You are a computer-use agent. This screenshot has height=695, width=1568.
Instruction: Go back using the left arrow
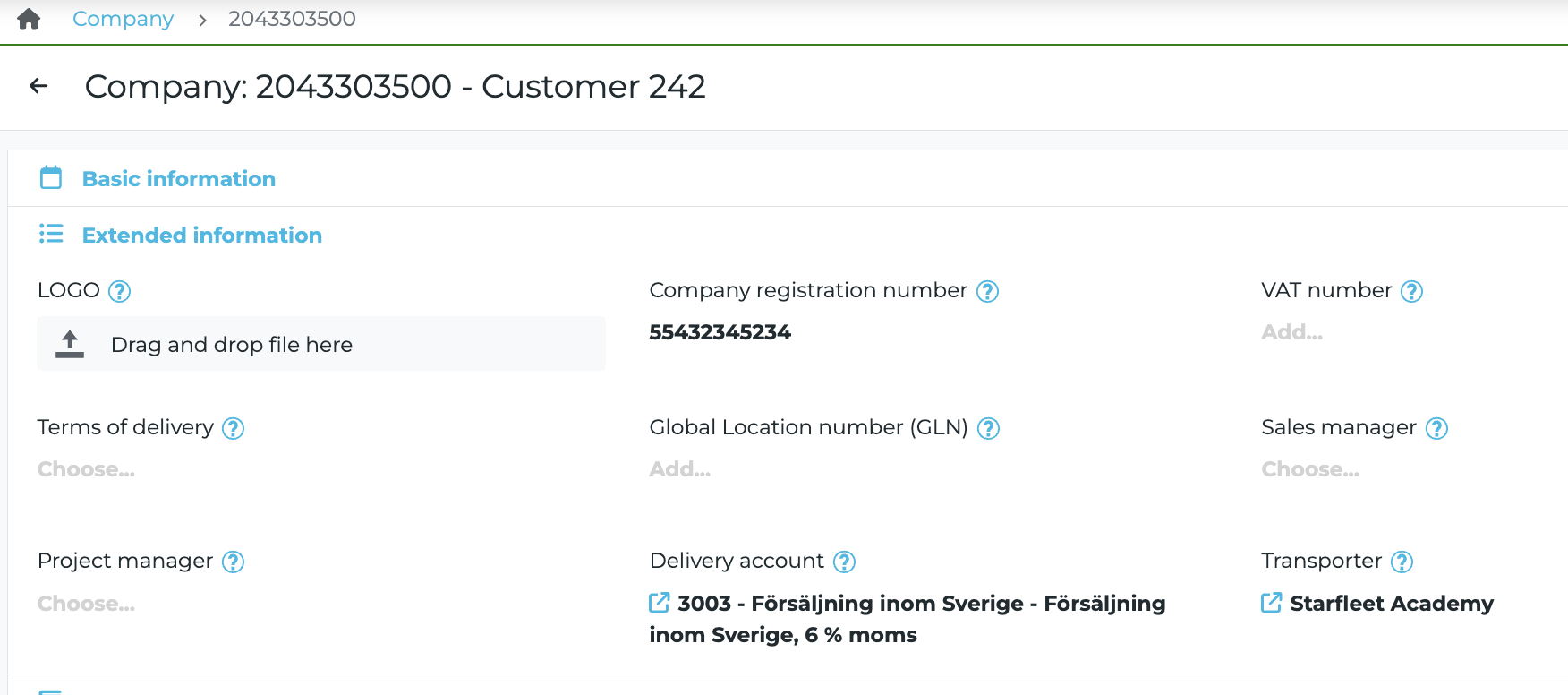(x=38, y=86)
